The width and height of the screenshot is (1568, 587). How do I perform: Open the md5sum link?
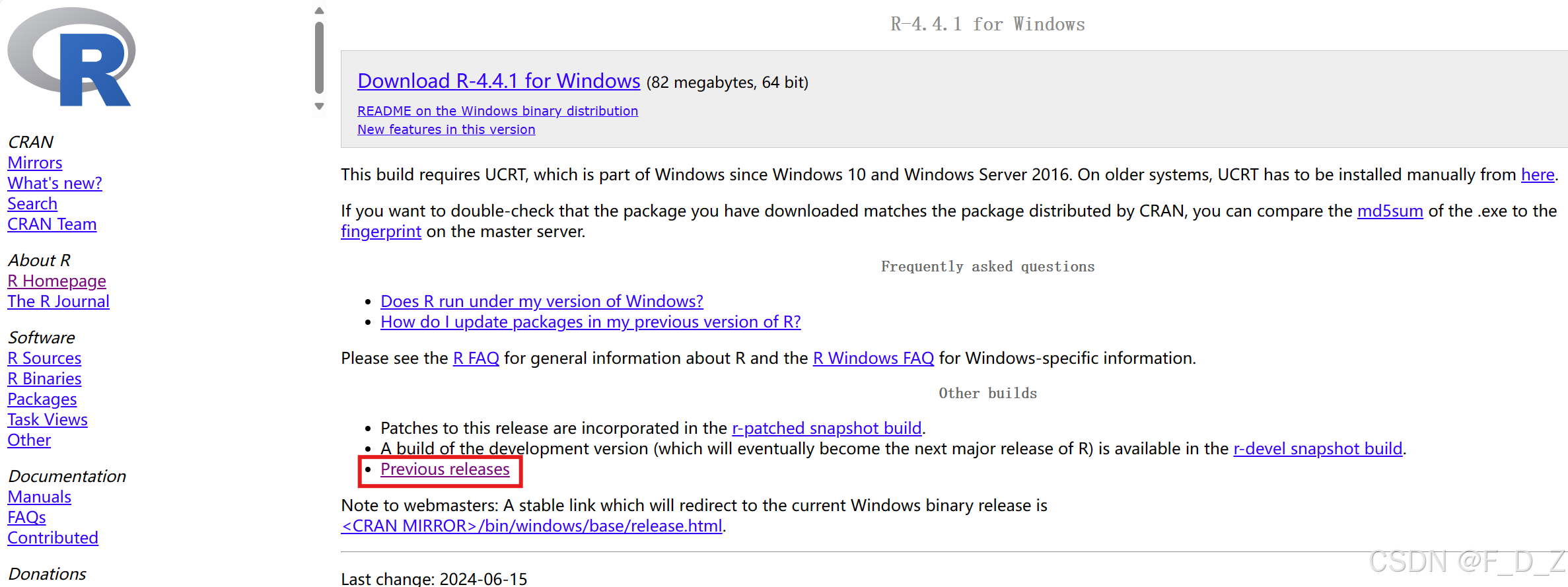(1390, 211)
